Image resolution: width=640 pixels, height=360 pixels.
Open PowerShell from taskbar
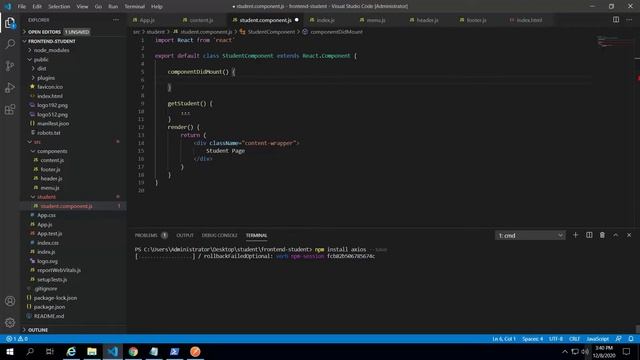tap(175, 351)
